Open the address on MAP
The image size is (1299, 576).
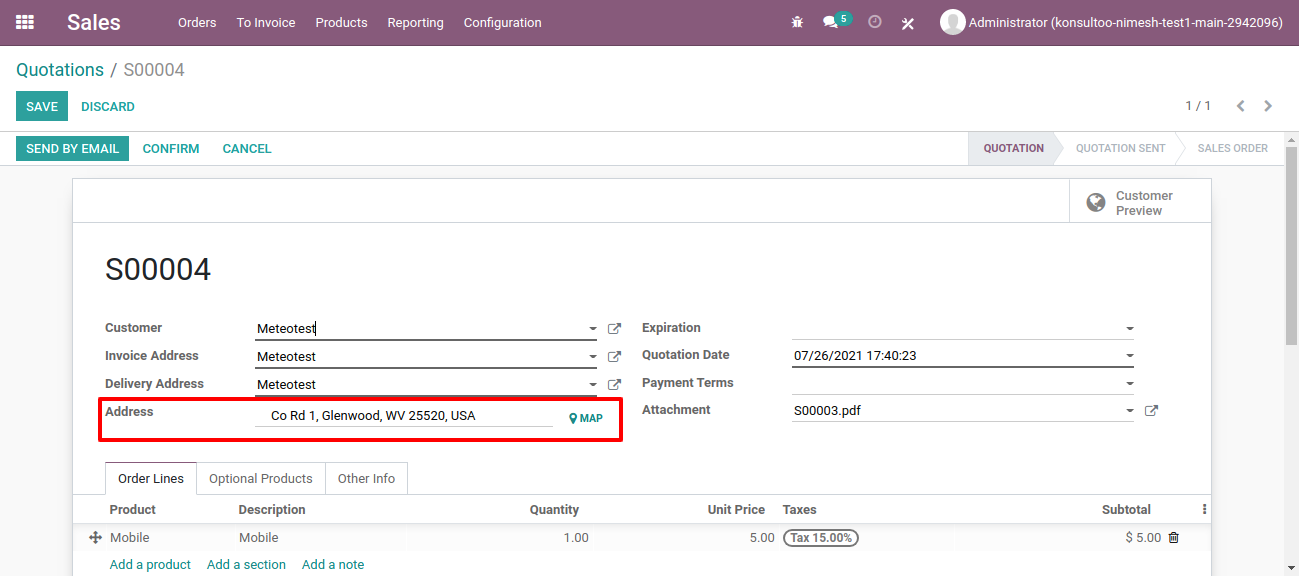tap(586, 418)
